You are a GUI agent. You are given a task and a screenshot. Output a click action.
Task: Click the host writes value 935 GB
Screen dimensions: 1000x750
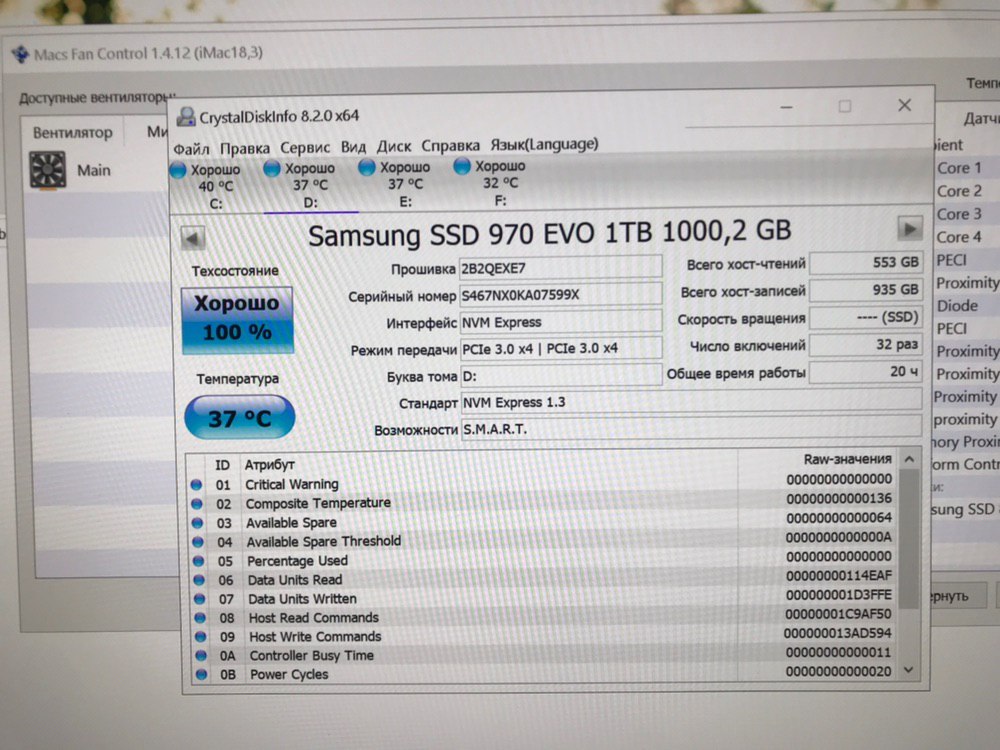[866, 290]
